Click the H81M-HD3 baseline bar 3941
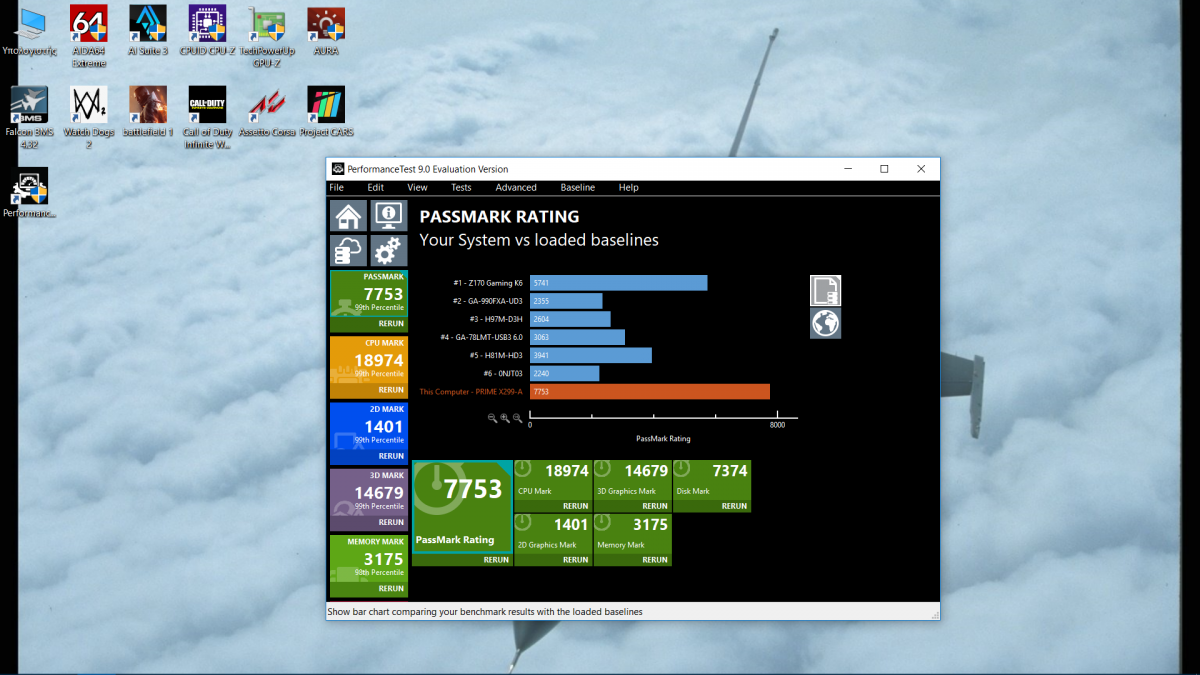This screenshot has width=1200, height=675. (x=591, y=355)
